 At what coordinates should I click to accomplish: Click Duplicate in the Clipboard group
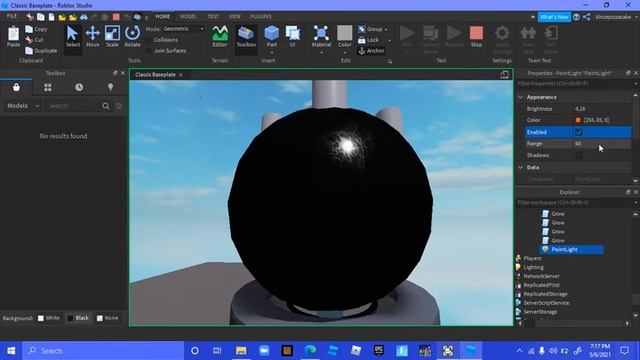(x=41, y=51)
